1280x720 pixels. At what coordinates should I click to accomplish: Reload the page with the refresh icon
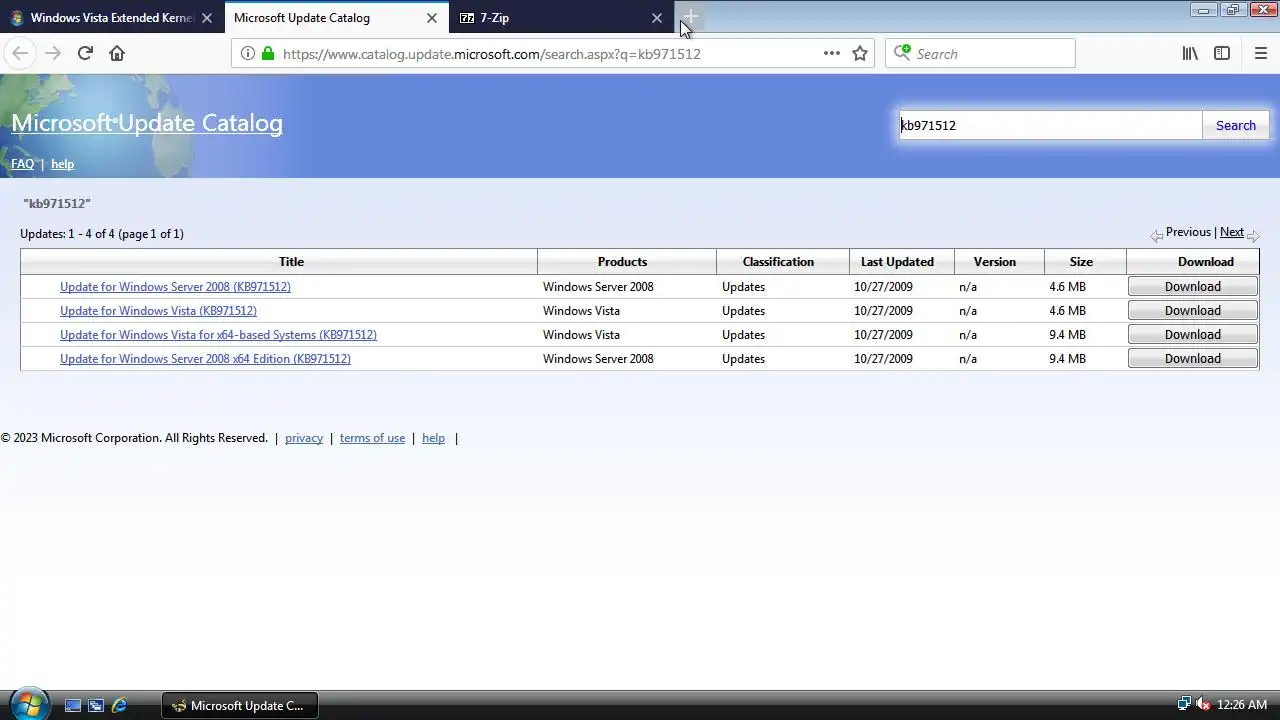click(85, 54)
